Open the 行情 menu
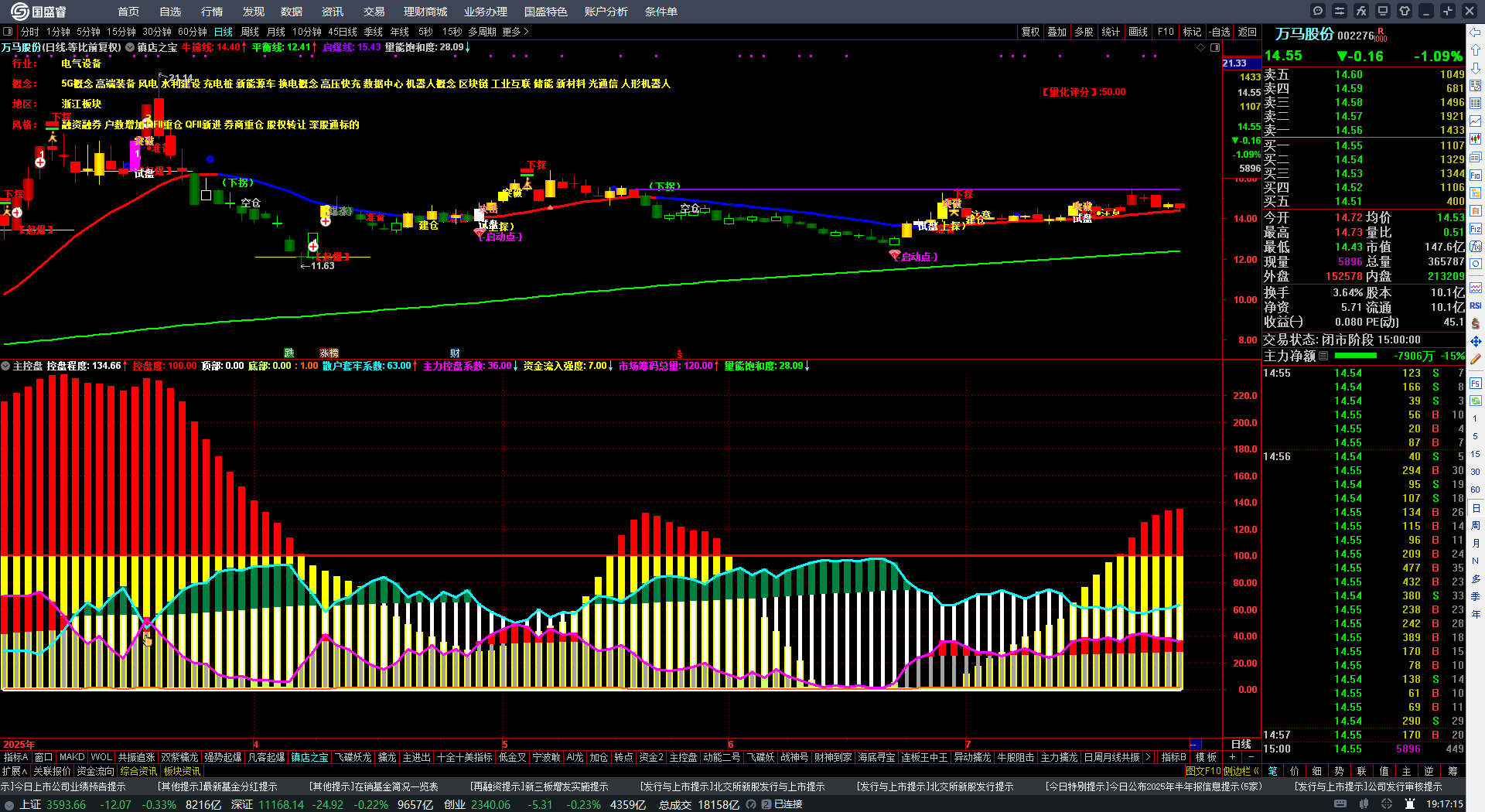This screenshot has height=812, width=1485. [212, 12]
